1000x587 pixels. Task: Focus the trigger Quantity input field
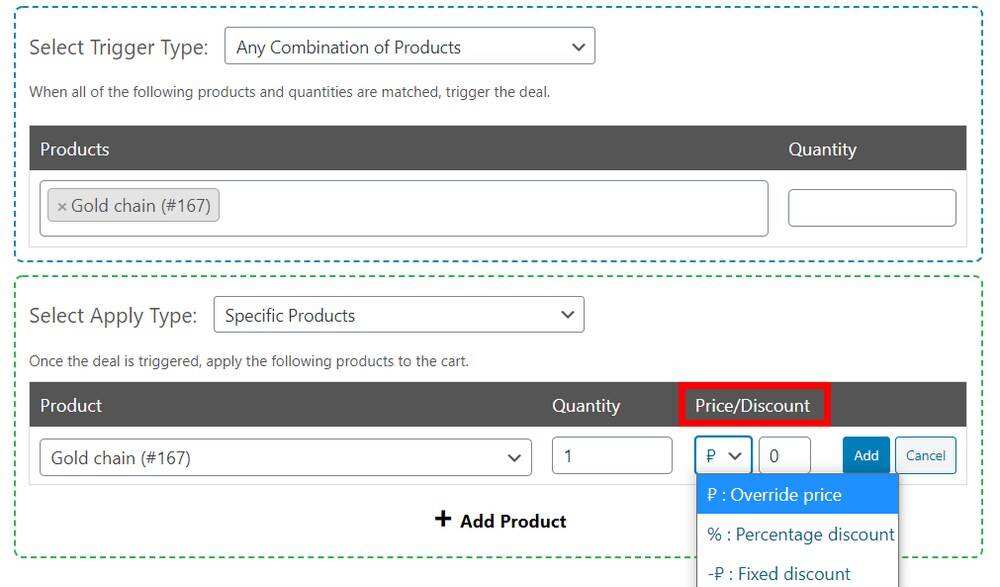coord(871,208)
